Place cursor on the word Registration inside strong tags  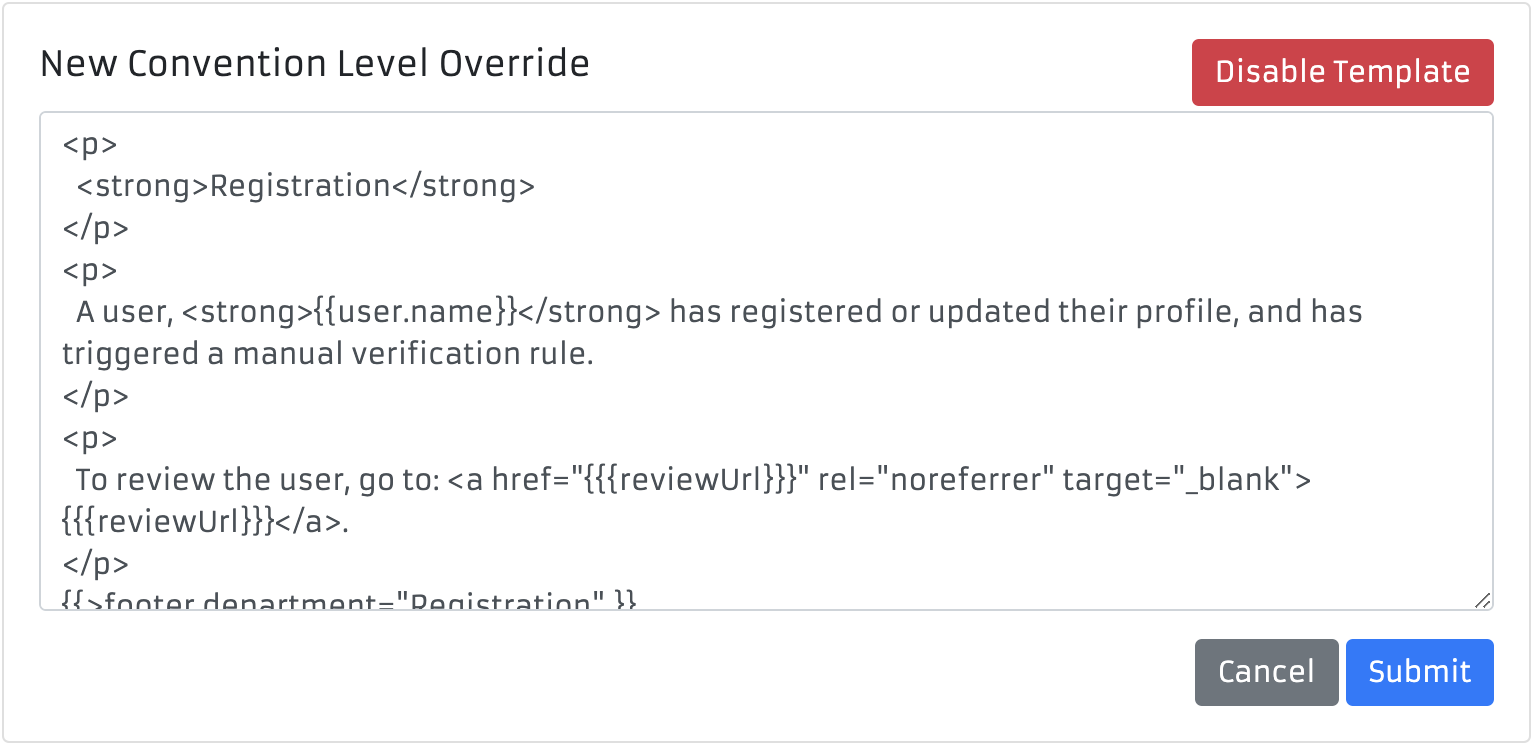click(x=300, y=186)
